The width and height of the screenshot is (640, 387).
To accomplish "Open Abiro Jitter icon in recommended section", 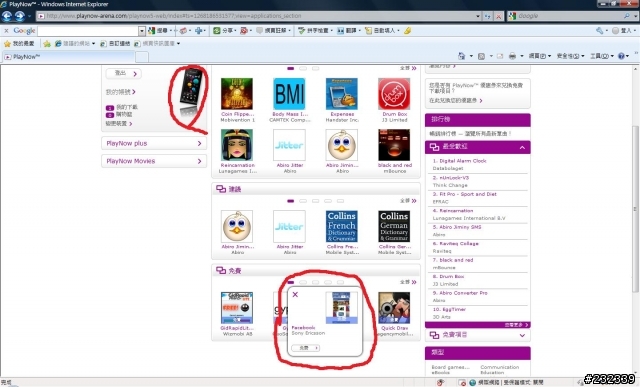I will pyautogui.click(x=289, y=226).
